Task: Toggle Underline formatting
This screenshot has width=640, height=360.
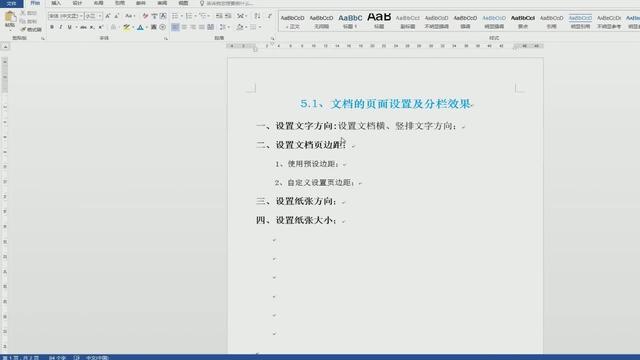Action: click(x=69, y=27)
